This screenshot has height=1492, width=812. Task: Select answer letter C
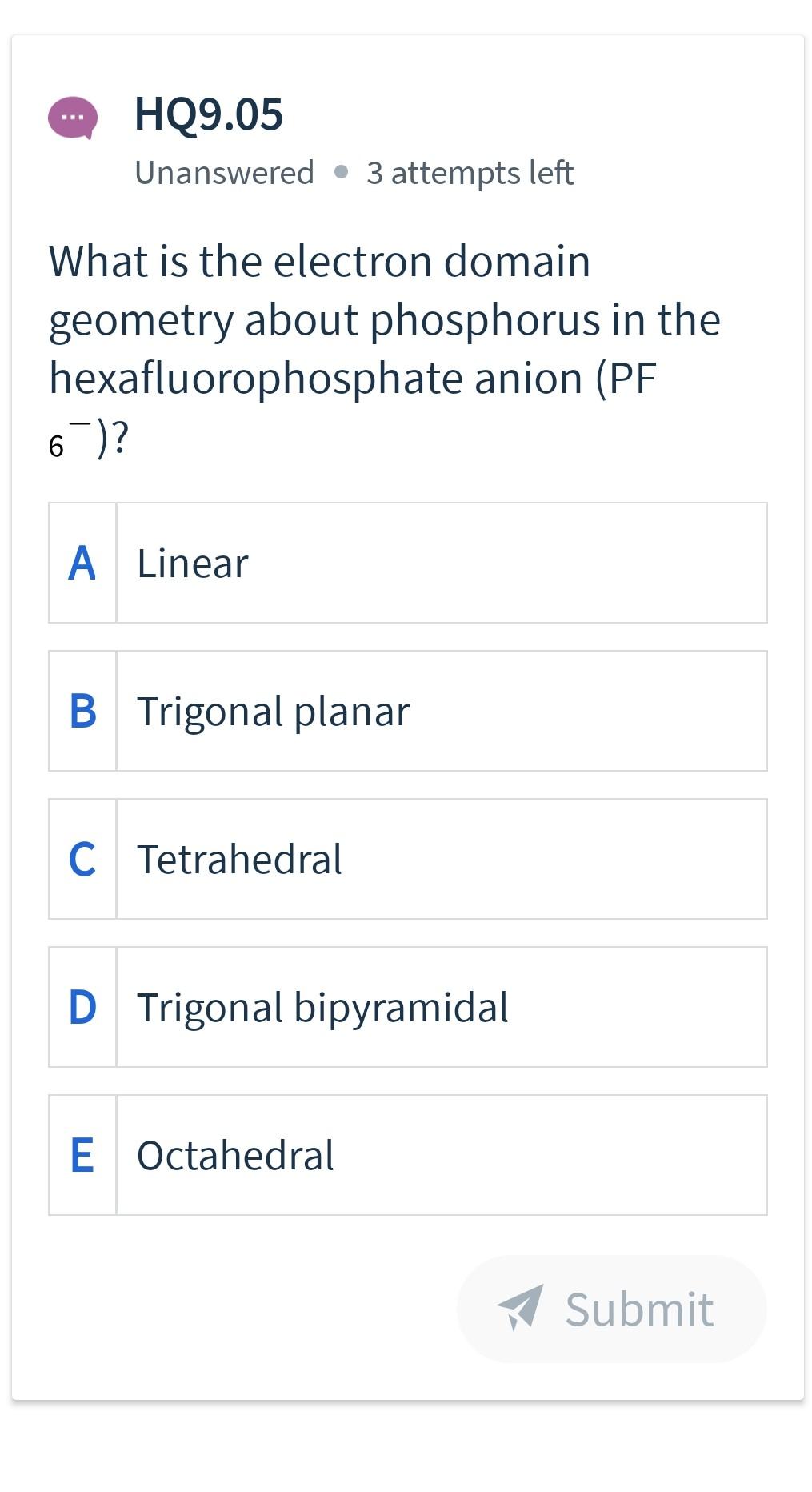point(82,859)
